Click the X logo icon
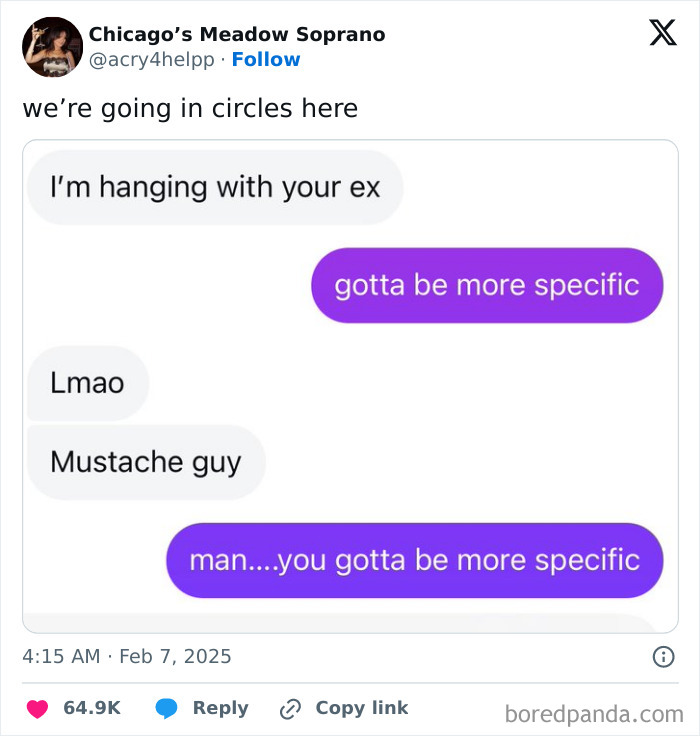 pyautogui.click(x=662, y=33)
